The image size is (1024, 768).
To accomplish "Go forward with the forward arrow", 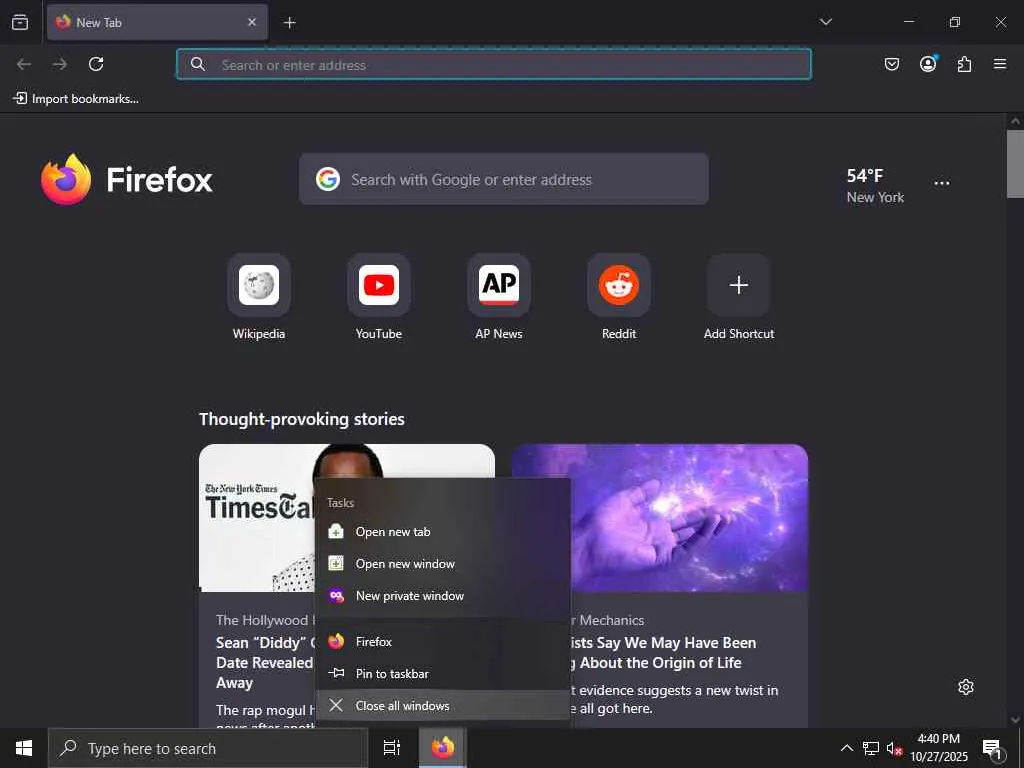I will tap(60, 64).
